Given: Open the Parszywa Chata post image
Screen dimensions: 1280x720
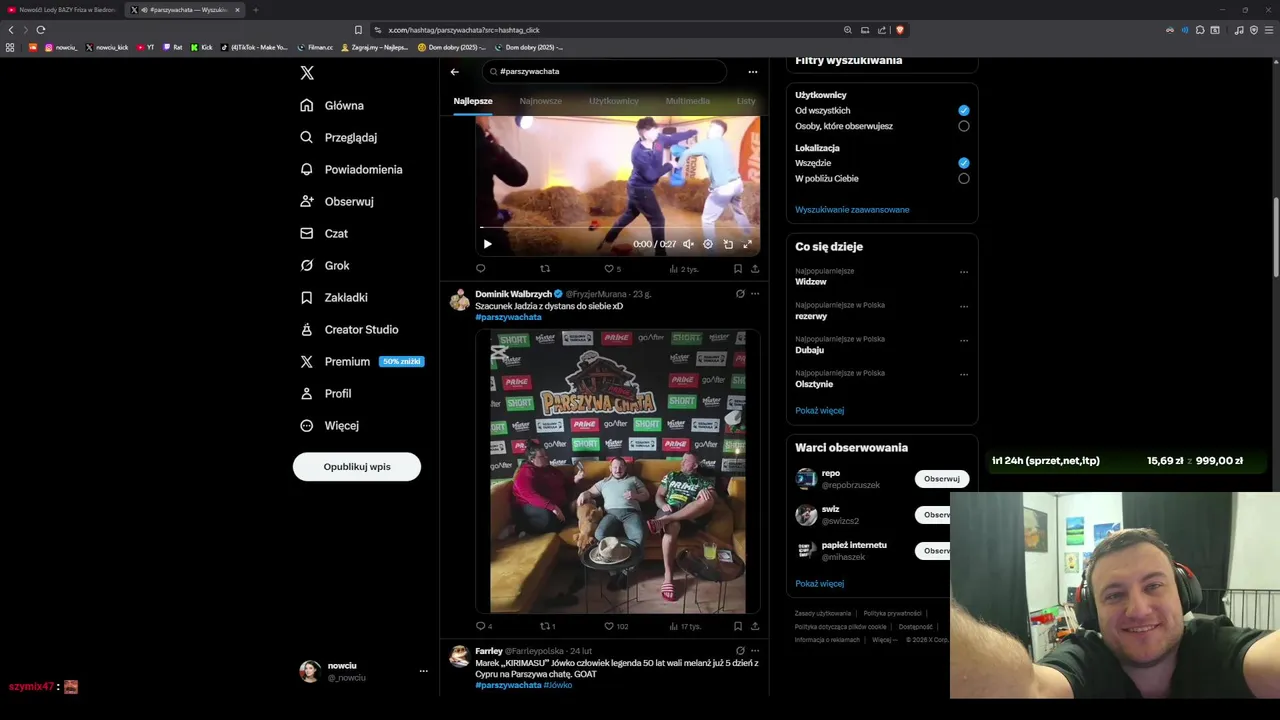Looking at the screenshot, I should point(617,471).
